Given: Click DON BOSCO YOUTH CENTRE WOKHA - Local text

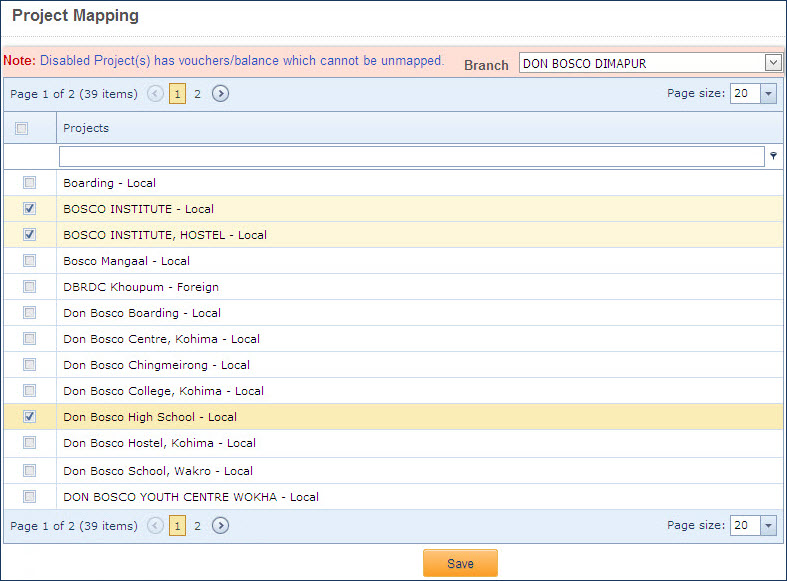Looking at the screenshot, I should tap(191, 497).
